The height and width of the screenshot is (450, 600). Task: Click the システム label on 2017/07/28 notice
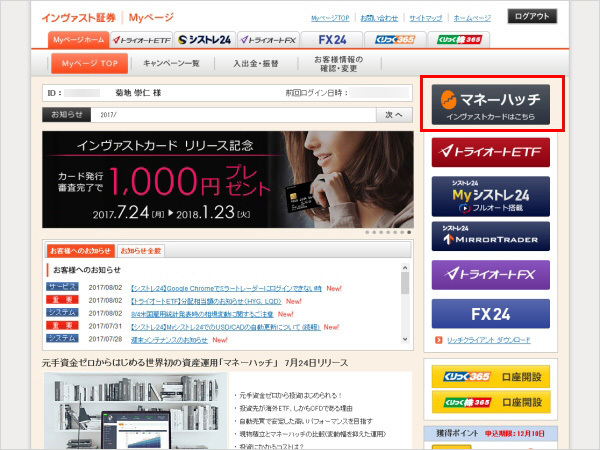click(62, 338)
